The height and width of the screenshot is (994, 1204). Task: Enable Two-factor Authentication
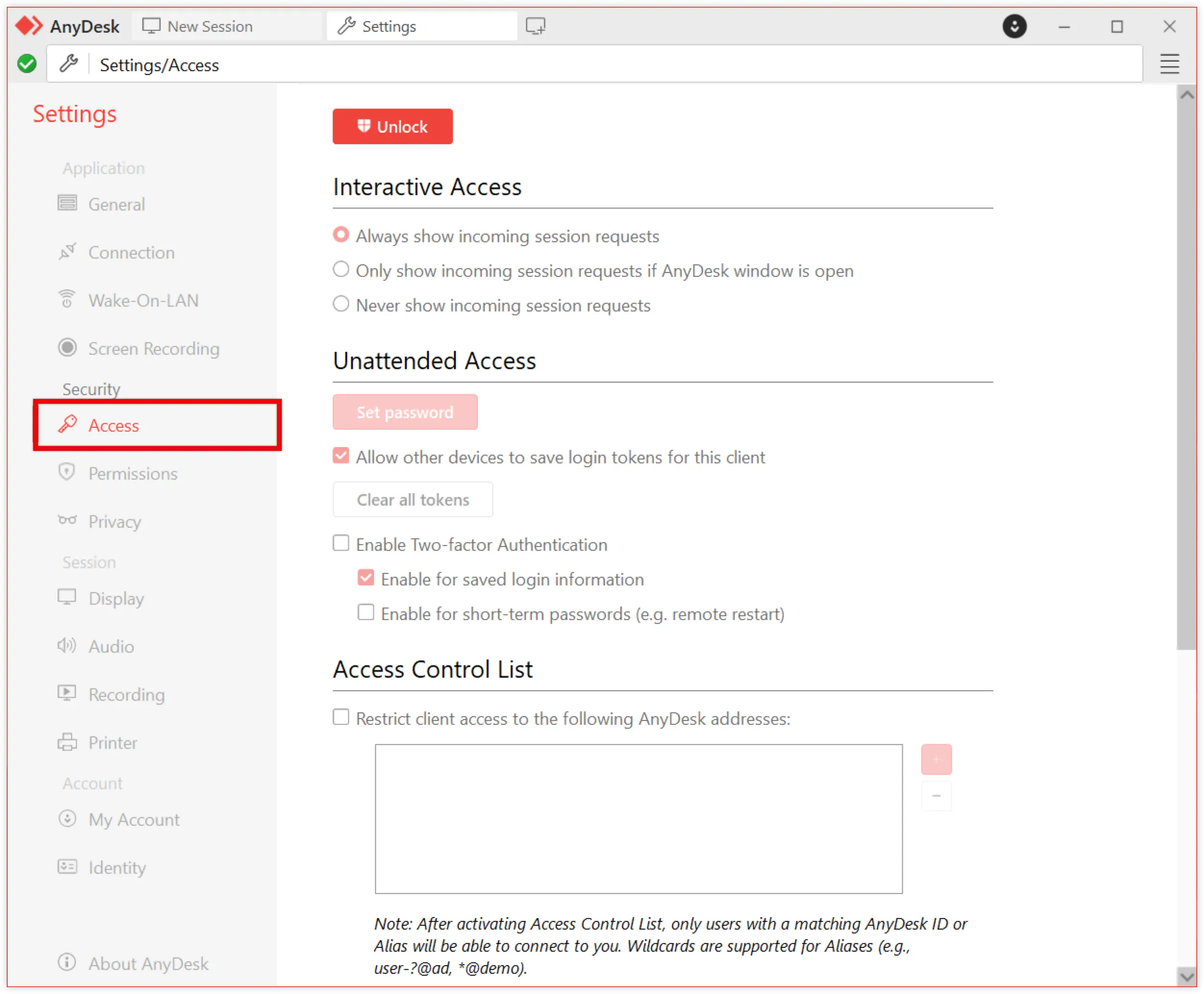point(341,543)
